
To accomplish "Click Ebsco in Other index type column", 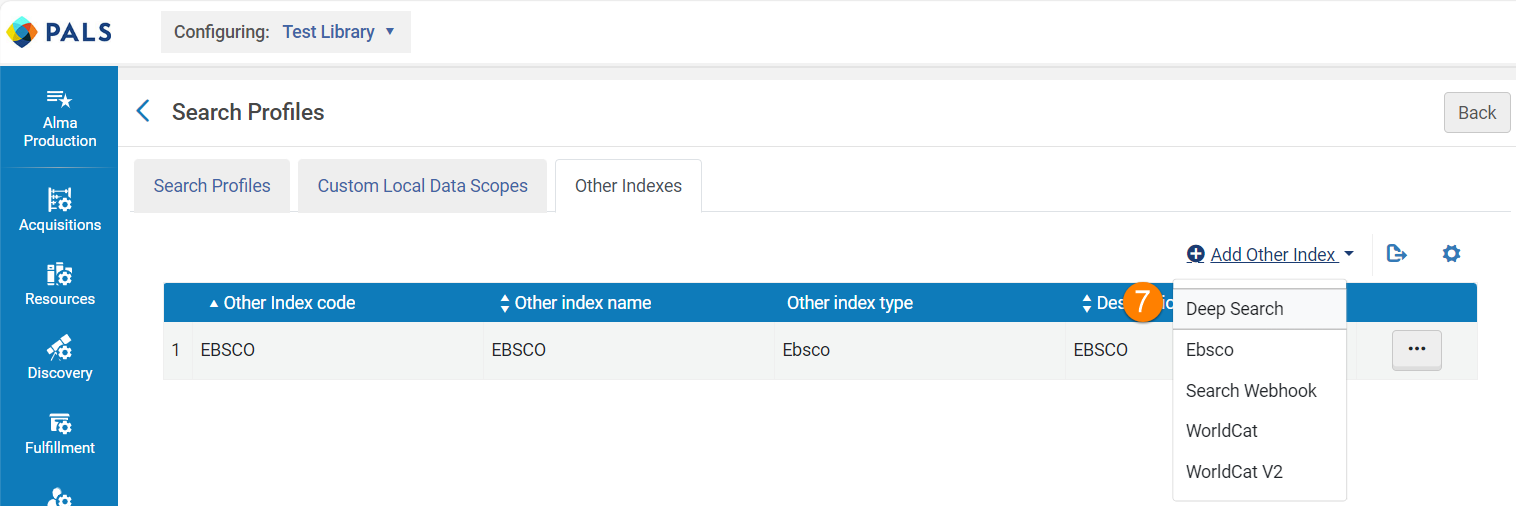I will tap(806, 350).
